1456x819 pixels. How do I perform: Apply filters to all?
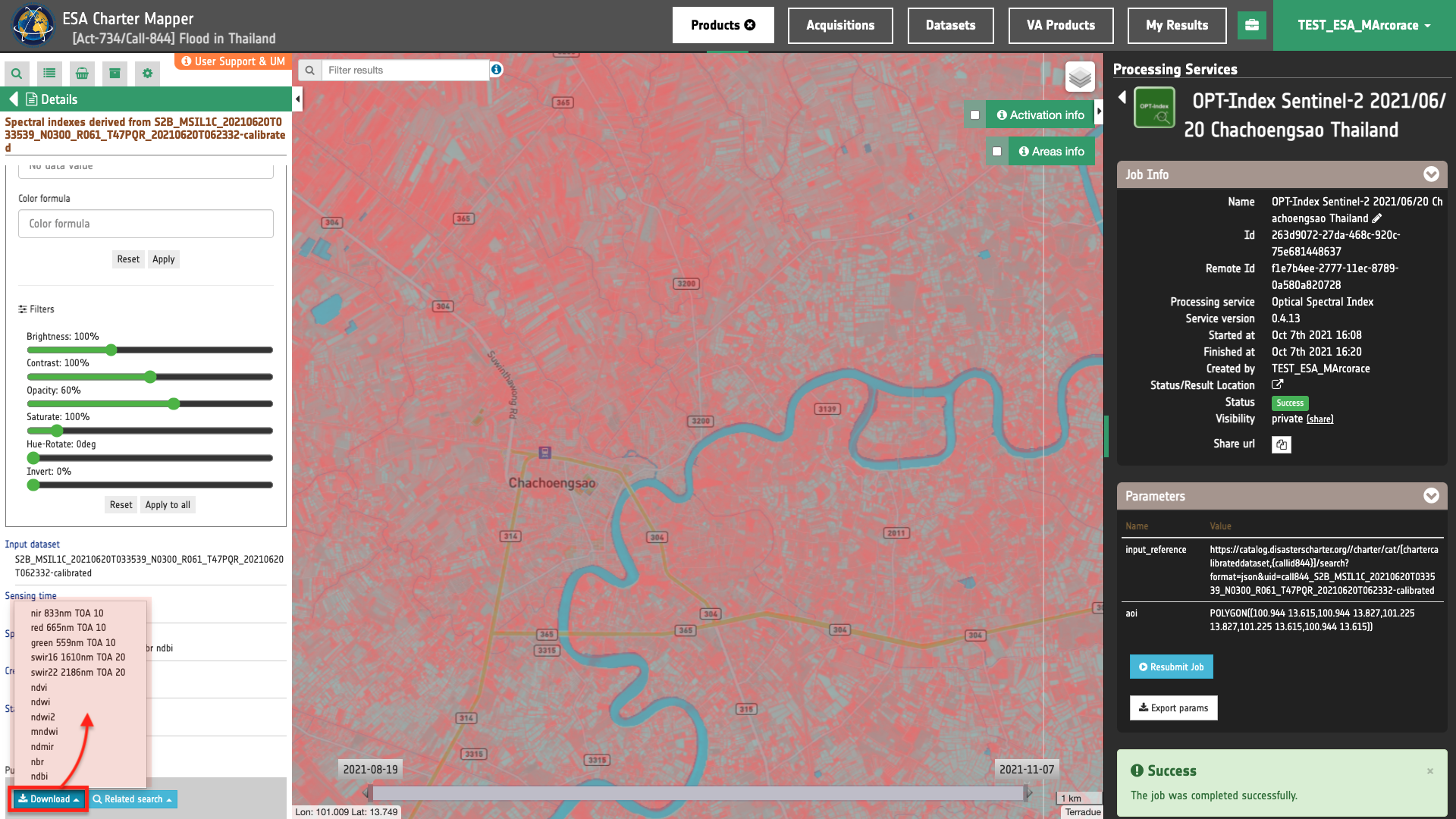[x=168, y=505]
